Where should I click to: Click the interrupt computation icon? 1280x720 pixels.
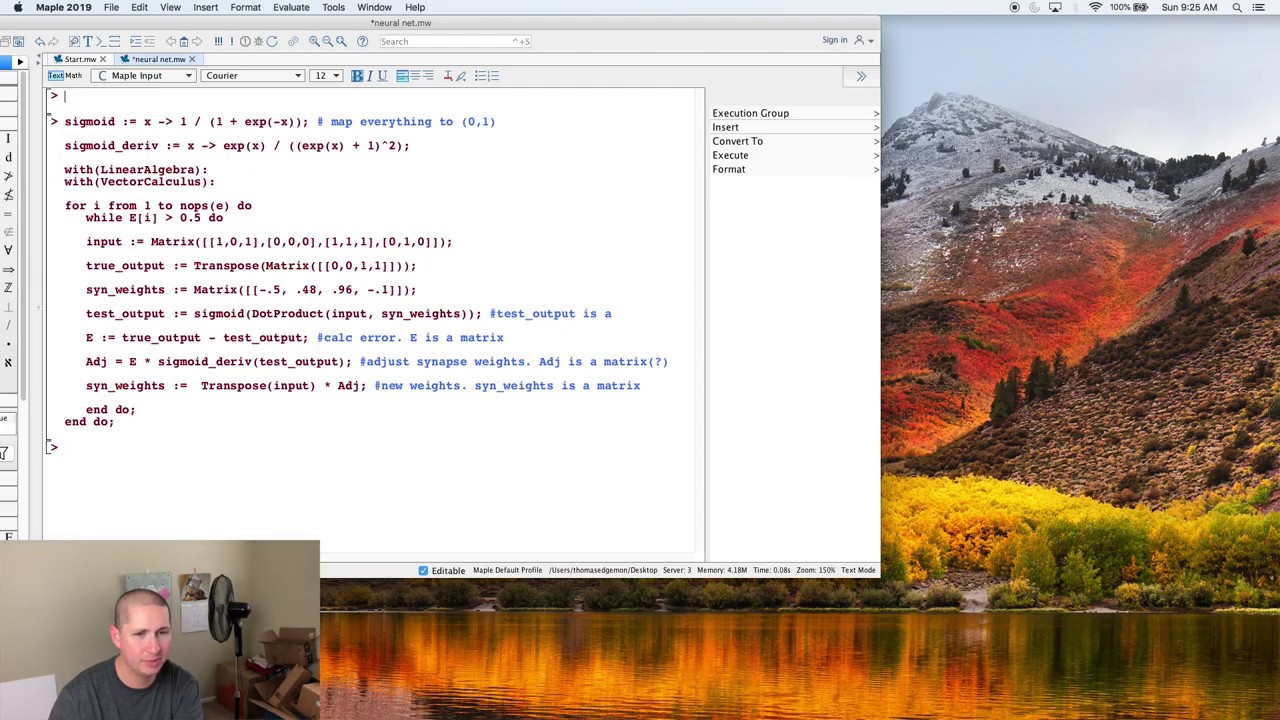point(245,41)
